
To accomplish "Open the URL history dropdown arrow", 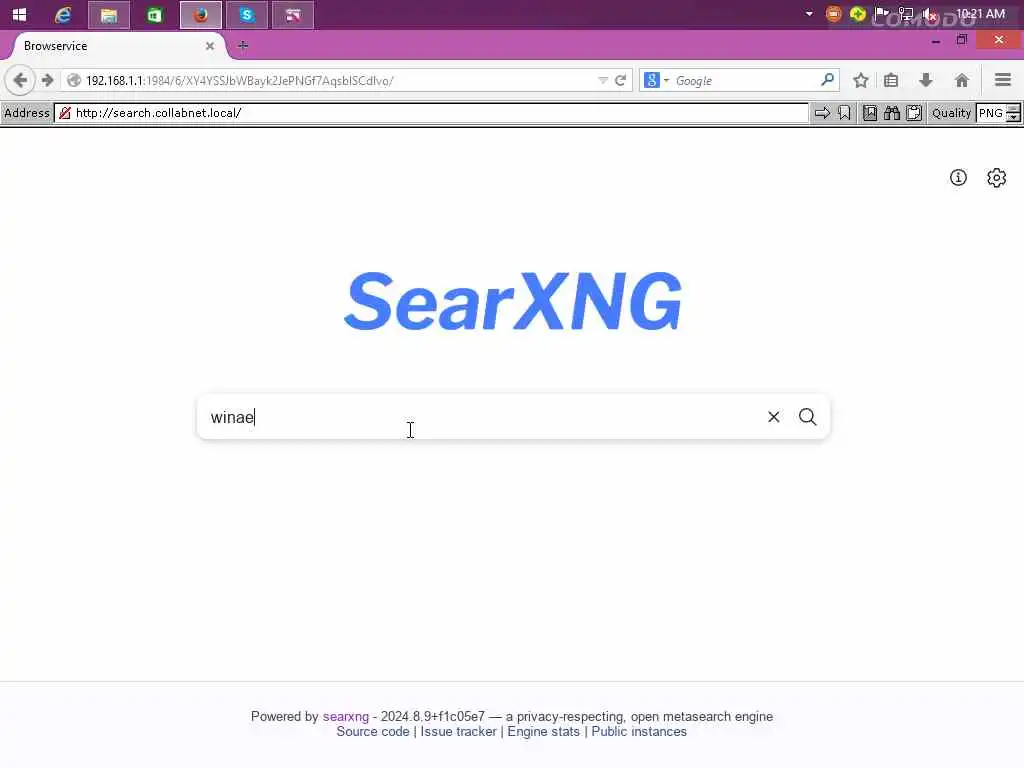I will tap(603, 80).
